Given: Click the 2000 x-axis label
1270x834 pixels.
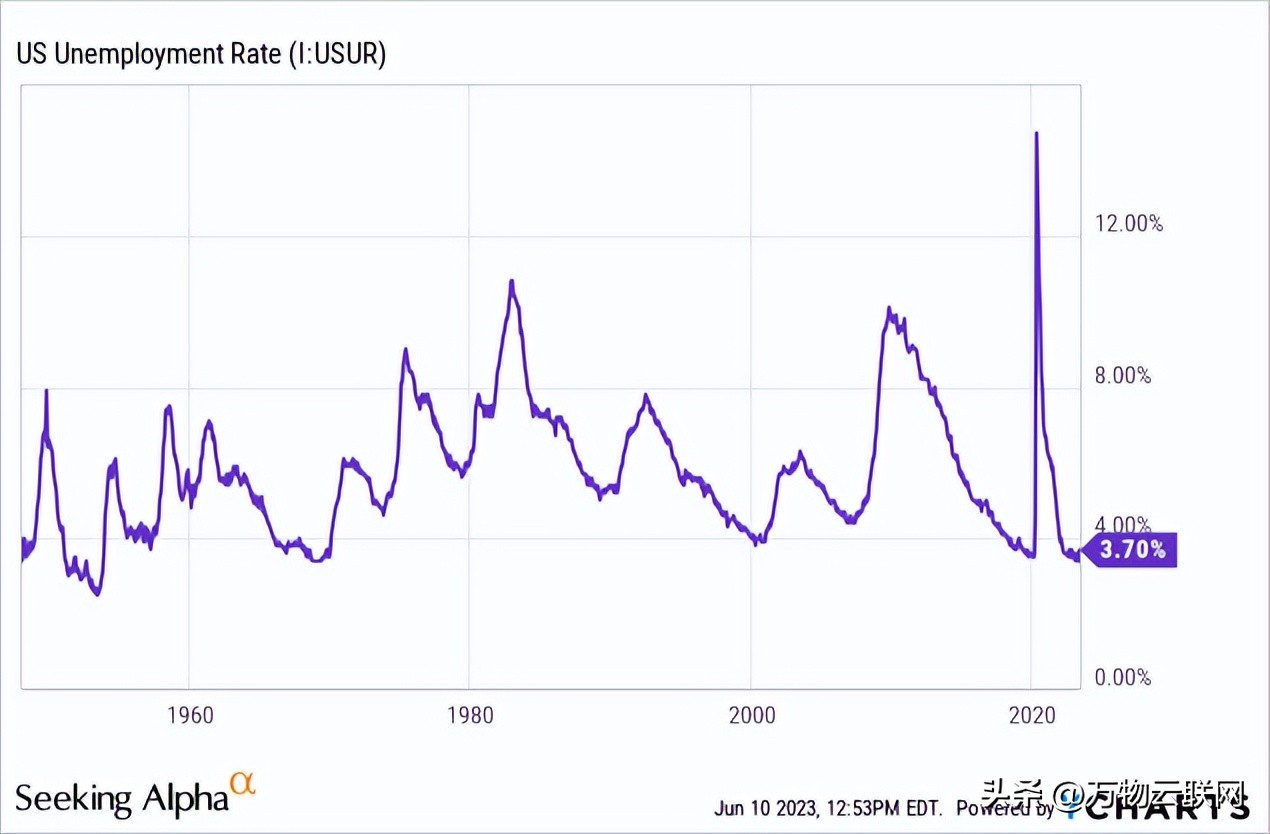Looking at the screenshot, I should click(x=752, y=715).
